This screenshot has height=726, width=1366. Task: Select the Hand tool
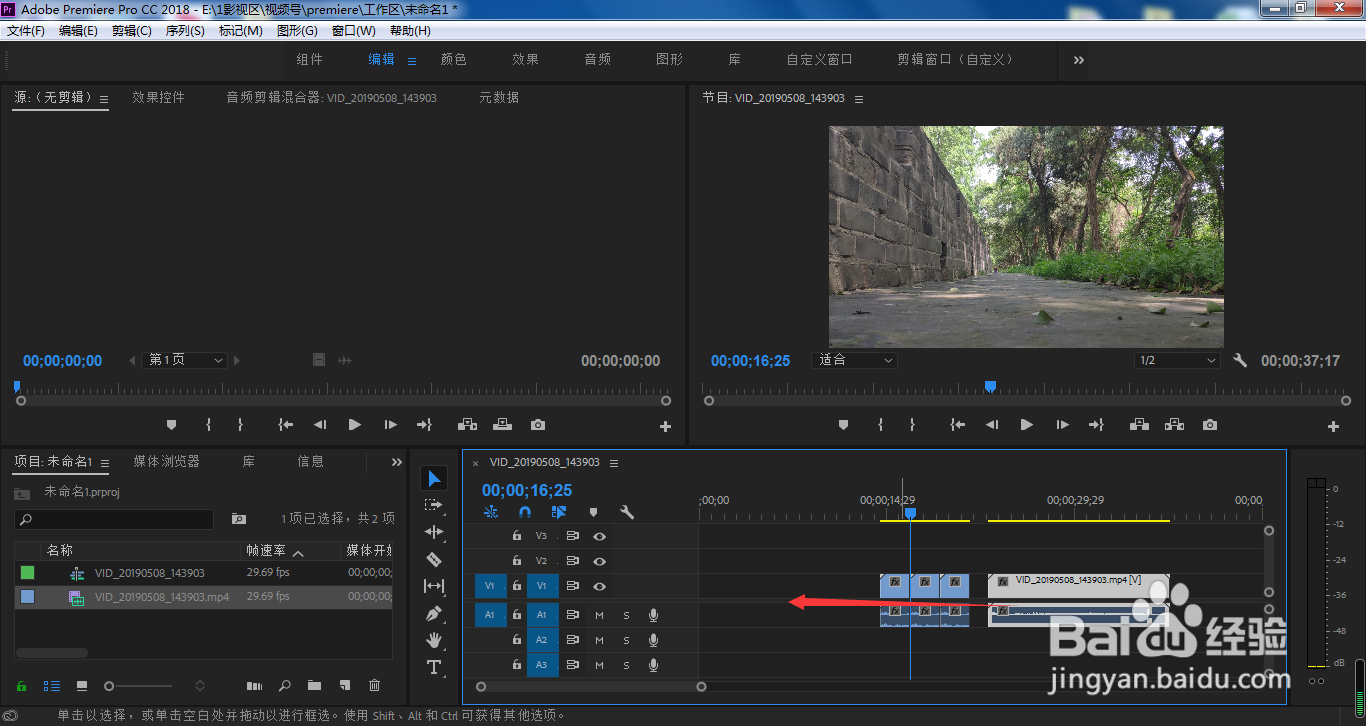pos(434,640)
